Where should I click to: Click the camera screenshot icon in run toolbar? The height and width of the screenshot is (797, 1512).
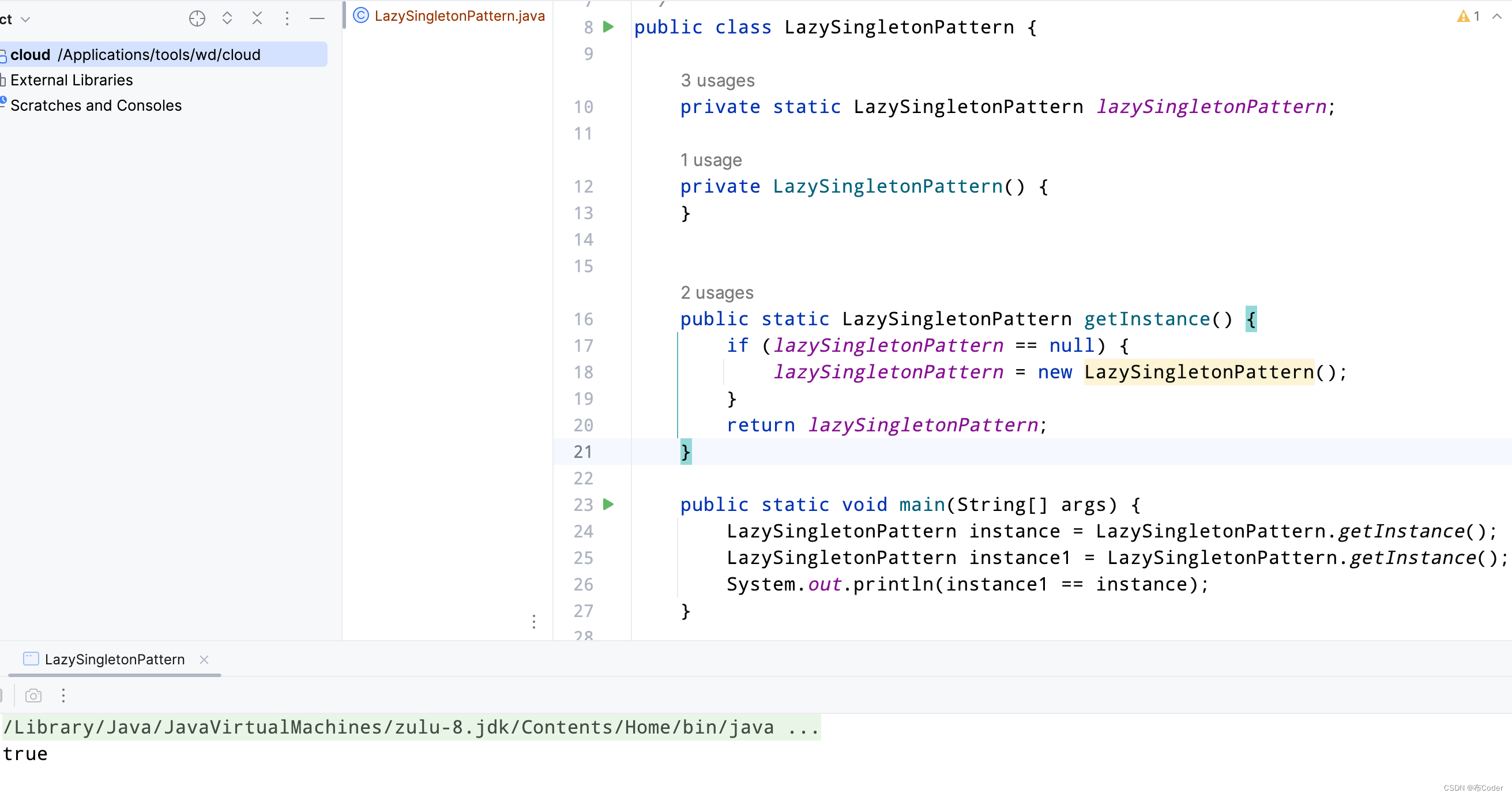pyautogui.click(x=33, y=696)
